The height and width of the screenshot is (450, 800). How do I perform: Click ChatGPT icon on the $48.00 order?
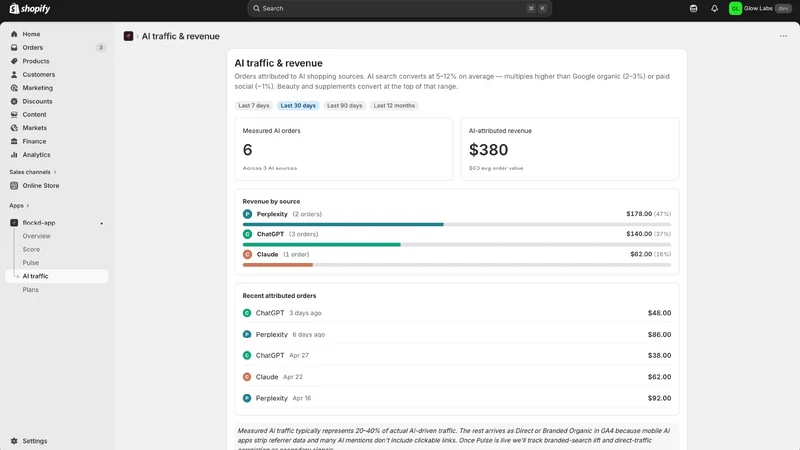coord(247,313)
